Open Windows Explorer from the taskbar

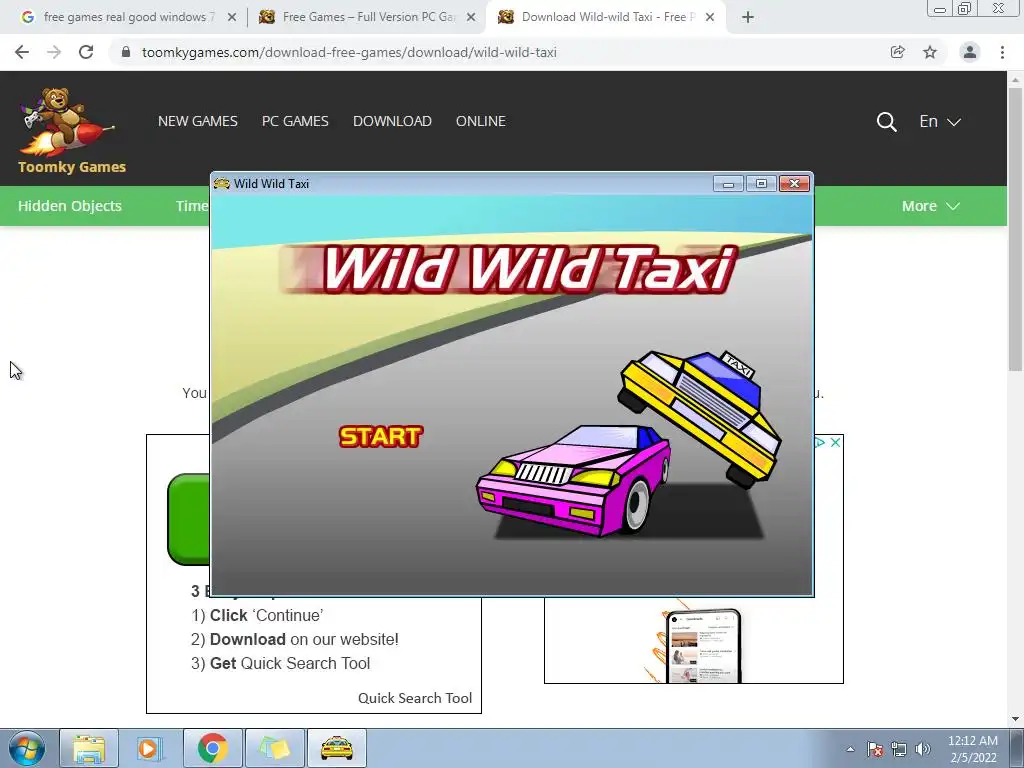89,748
